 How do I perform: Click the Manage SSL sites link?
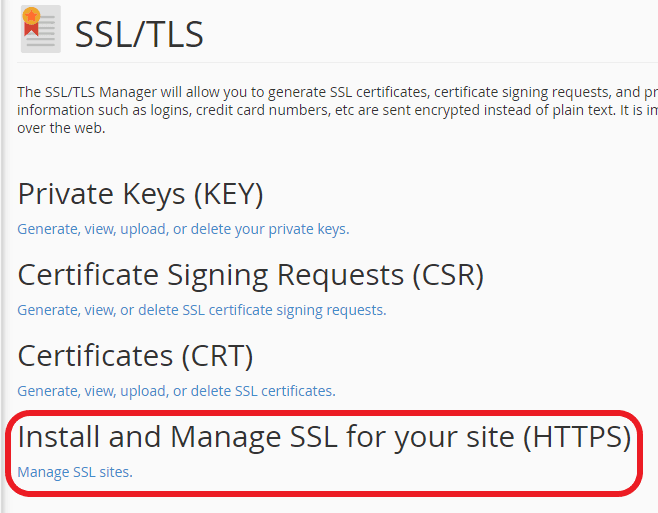point(75,472)
